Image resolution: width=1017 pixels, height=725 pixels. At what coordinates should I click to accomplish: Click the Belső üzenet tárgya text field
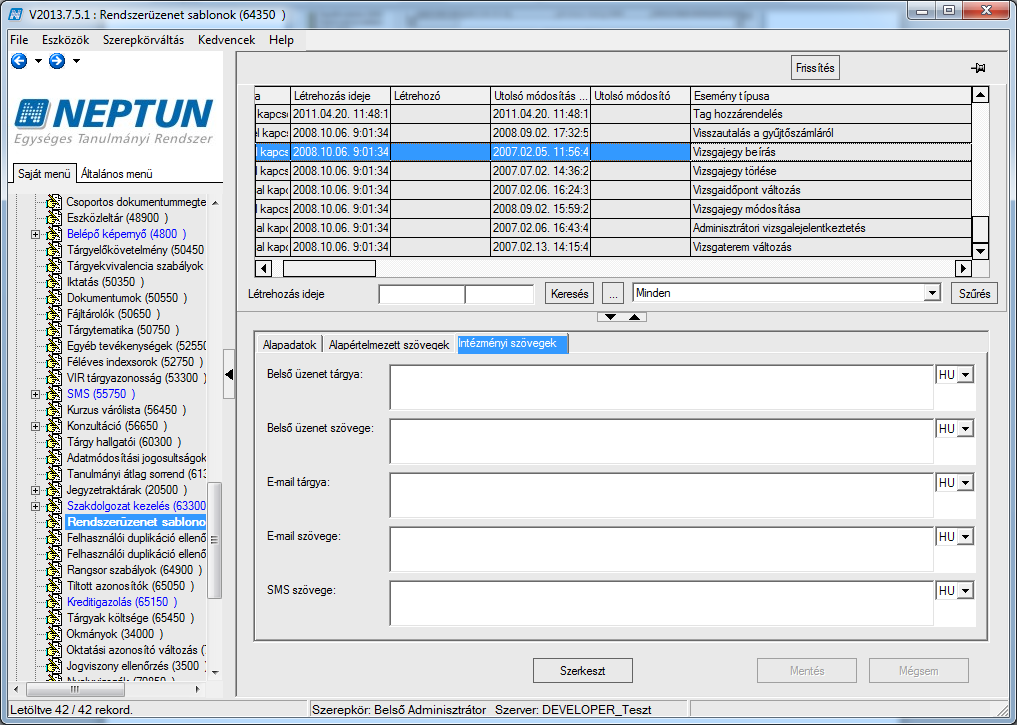(x=662, y=388)
